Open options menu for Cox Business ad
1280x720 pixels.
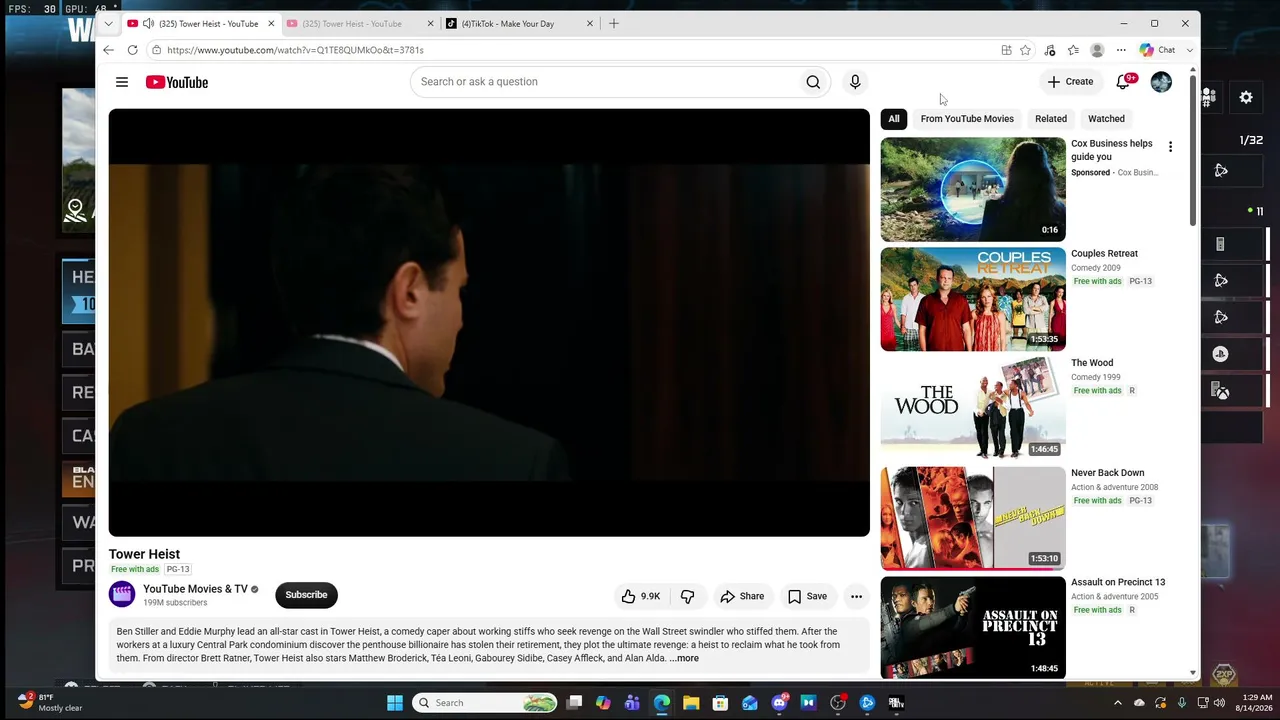click(x=1170, y=147)
